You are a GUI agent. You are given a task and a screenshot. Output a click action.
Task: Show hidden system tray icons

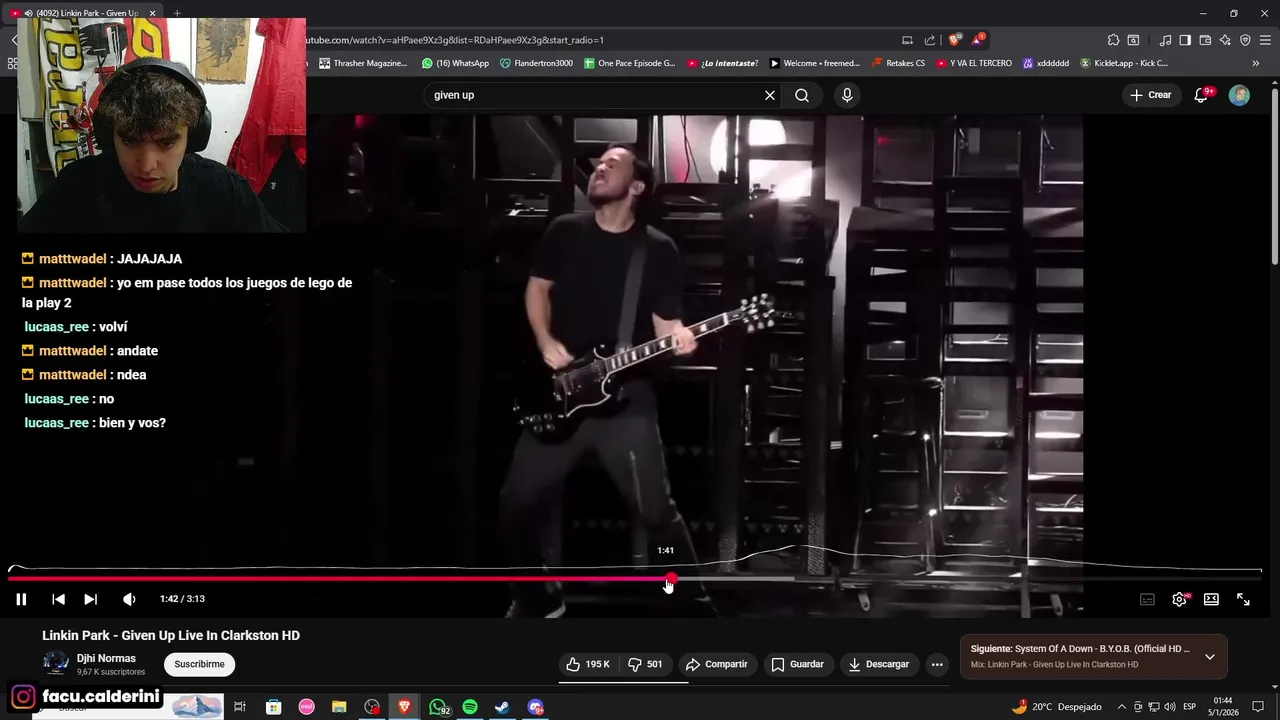(1121, 707)
